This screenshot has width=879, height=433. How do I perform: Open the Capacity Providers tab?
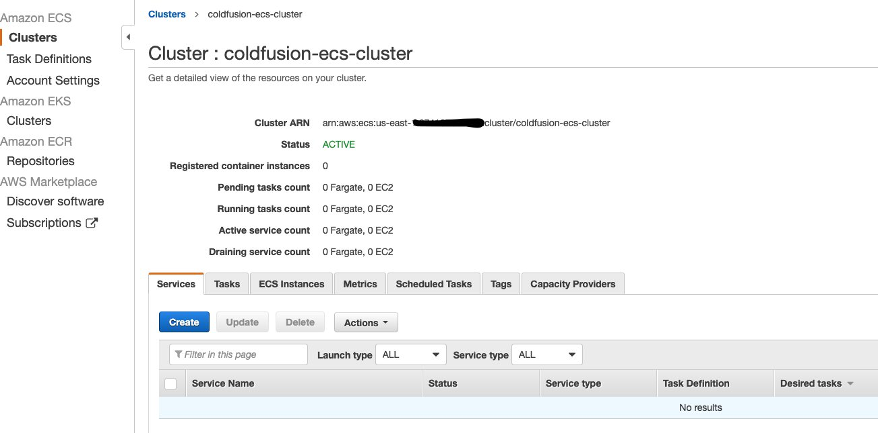(573, 284)
